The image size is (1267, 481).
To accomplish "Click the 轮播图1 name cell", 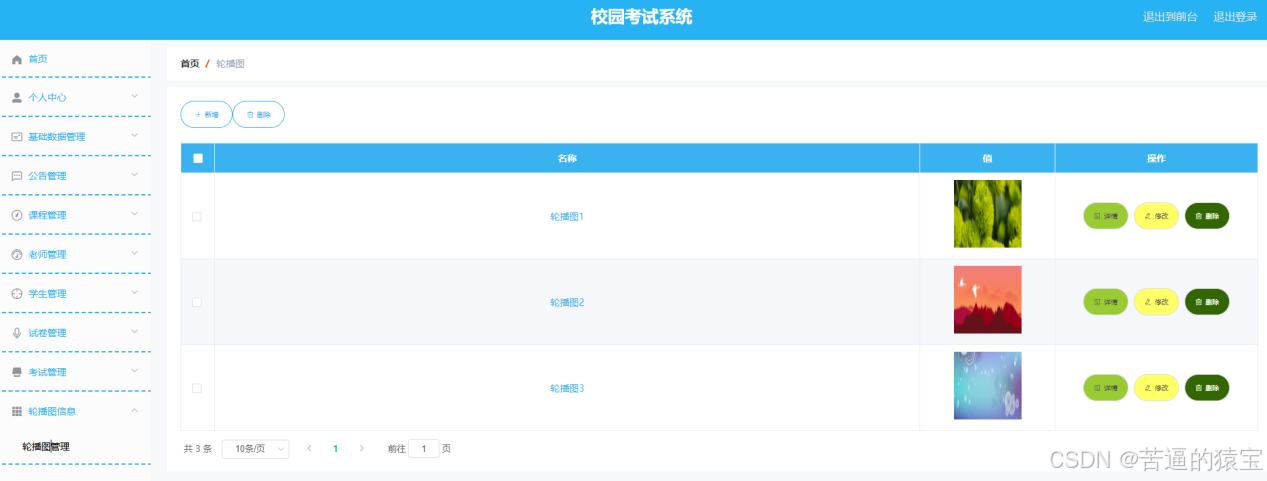I will coord(567,216).
